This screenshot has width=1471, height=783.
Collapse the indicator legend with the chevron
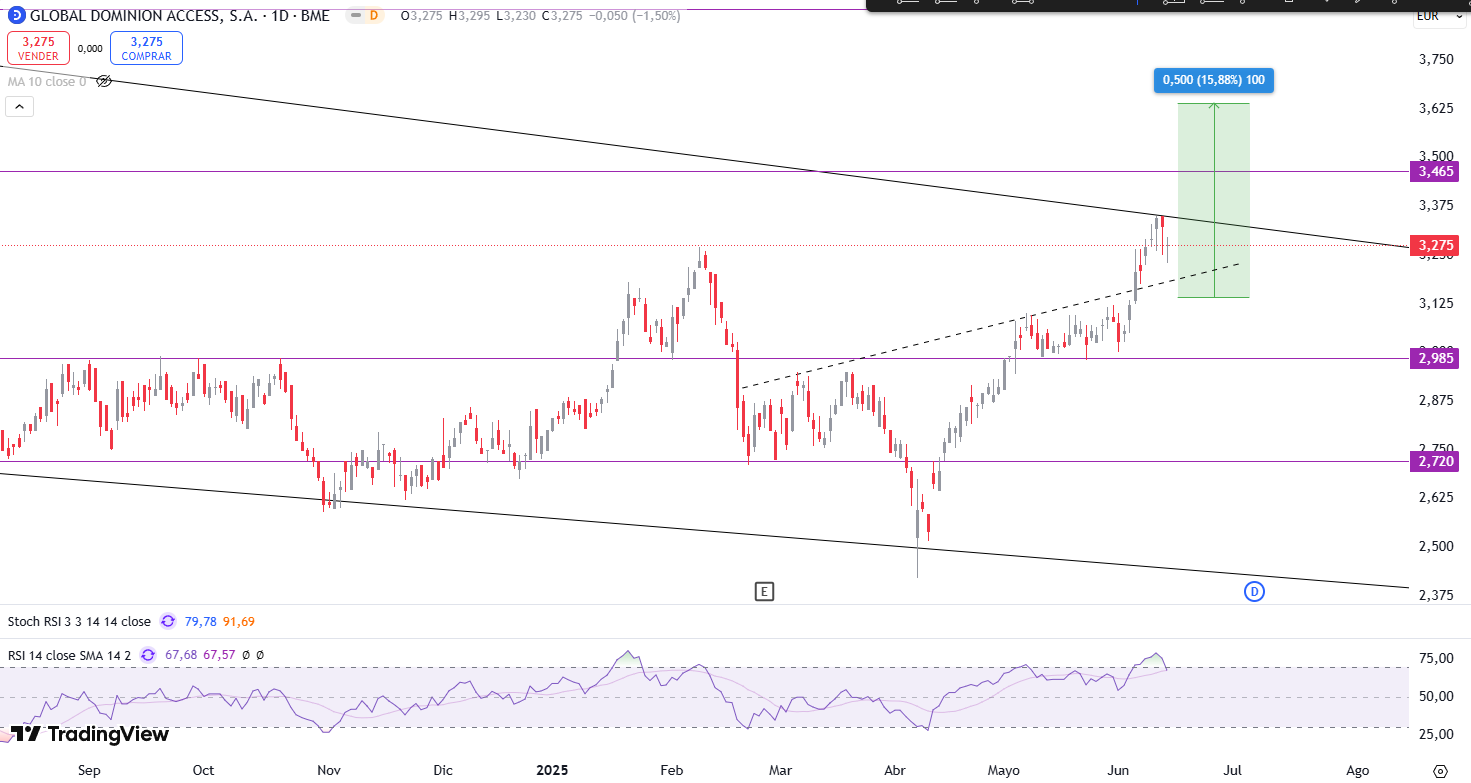point(20,107)
